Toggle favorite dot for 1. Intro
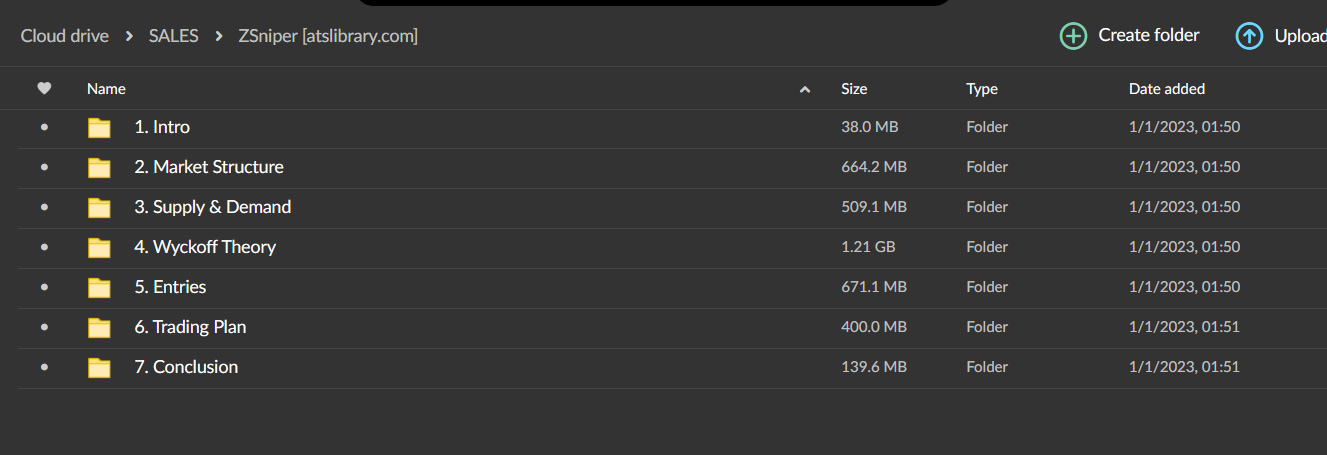1327x455 pixels. (44, 127)
